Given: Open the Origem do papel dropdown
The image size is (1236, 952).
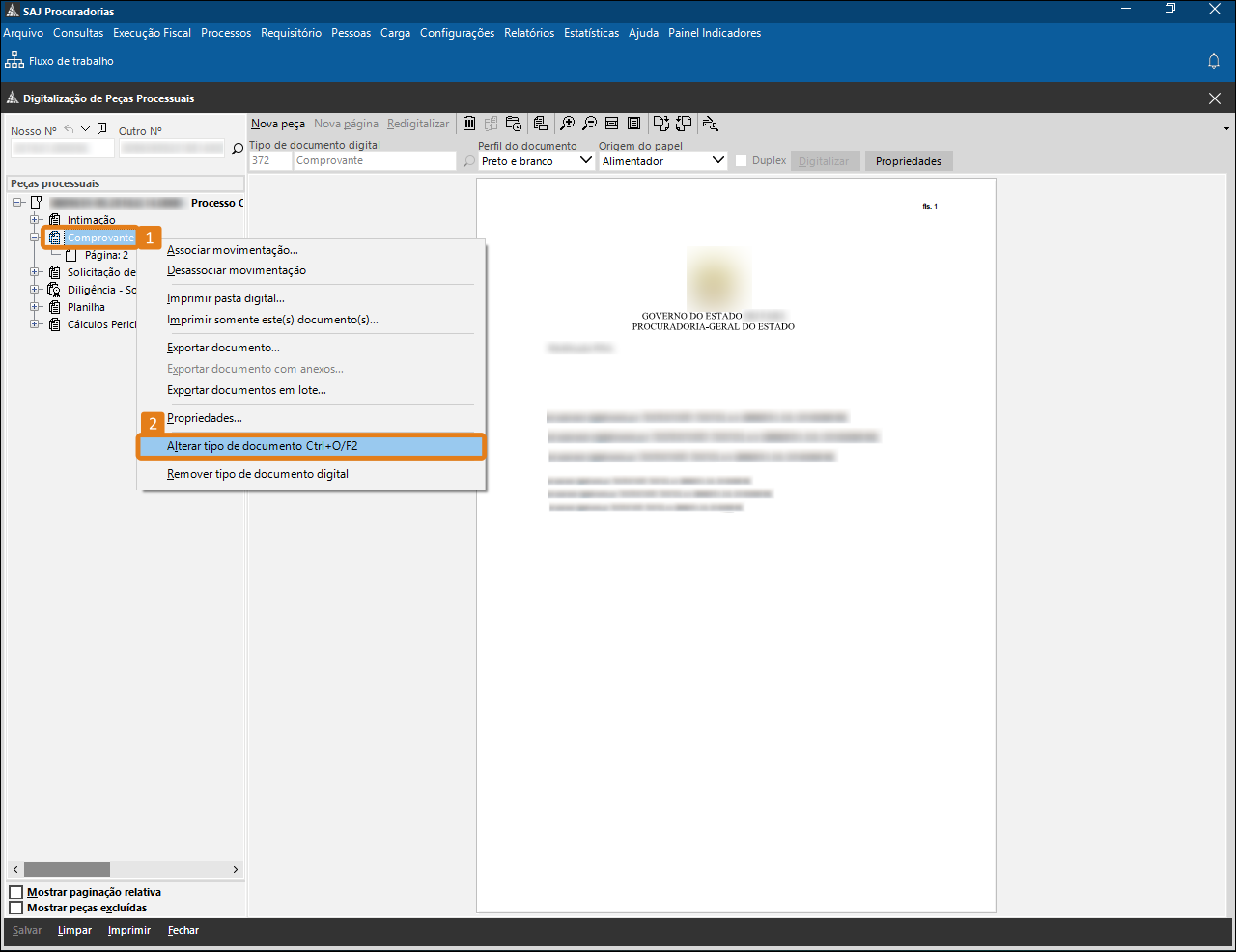Looking at the screenshot, I should coord(717,161).
